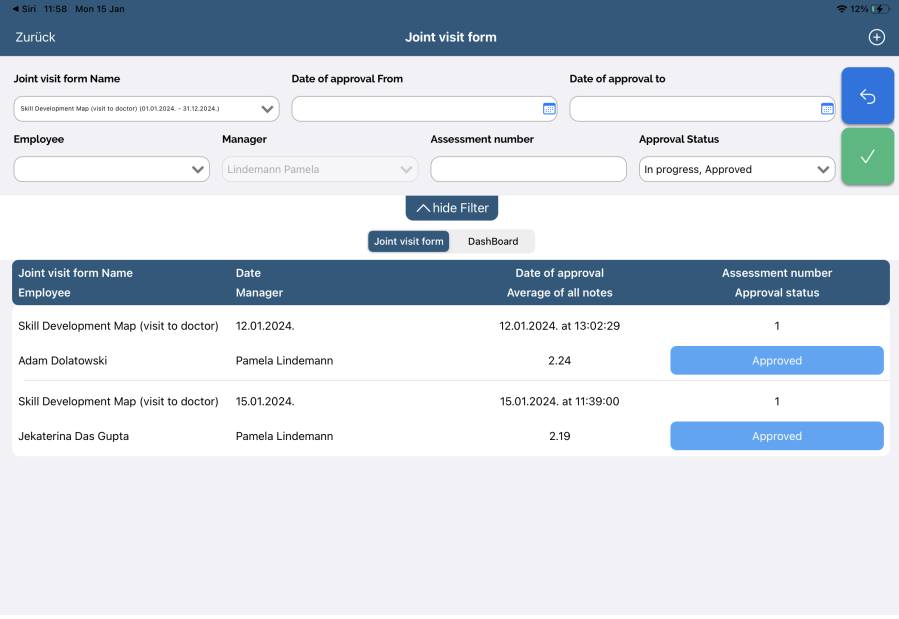Collapse filters with hide Filter button
This screenshot has height=619, width=899.
coord(452,208)
